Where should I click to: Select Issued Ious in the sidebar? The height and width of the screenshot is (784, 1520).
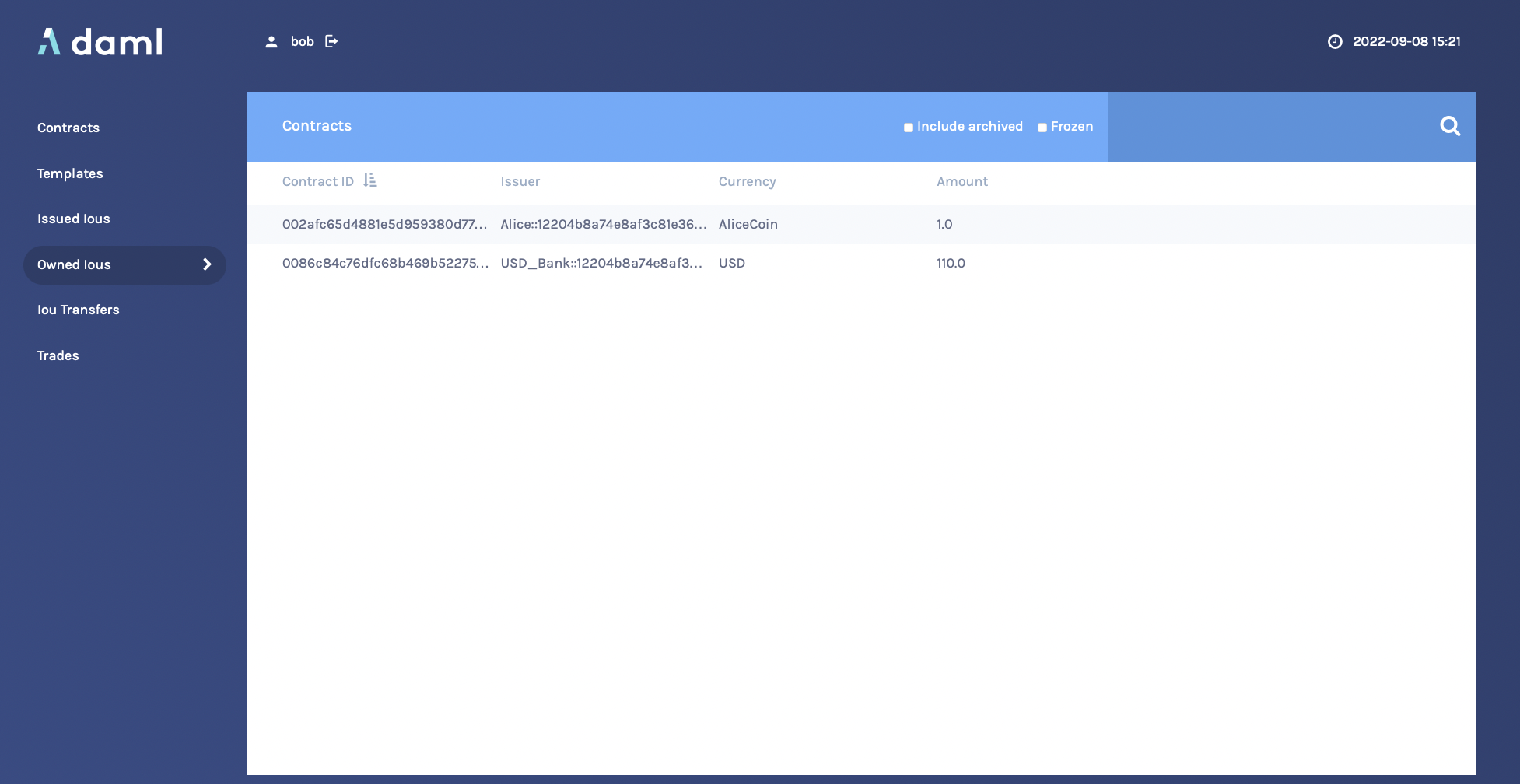click(x=74, y=219)
